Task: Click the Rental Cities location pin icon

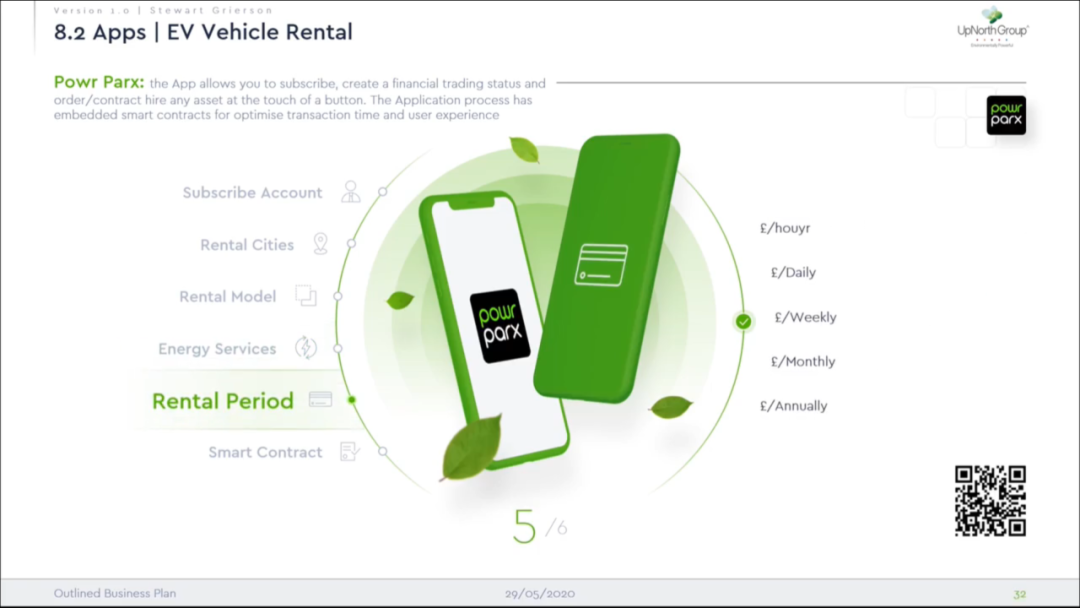Action: [320, 244]
